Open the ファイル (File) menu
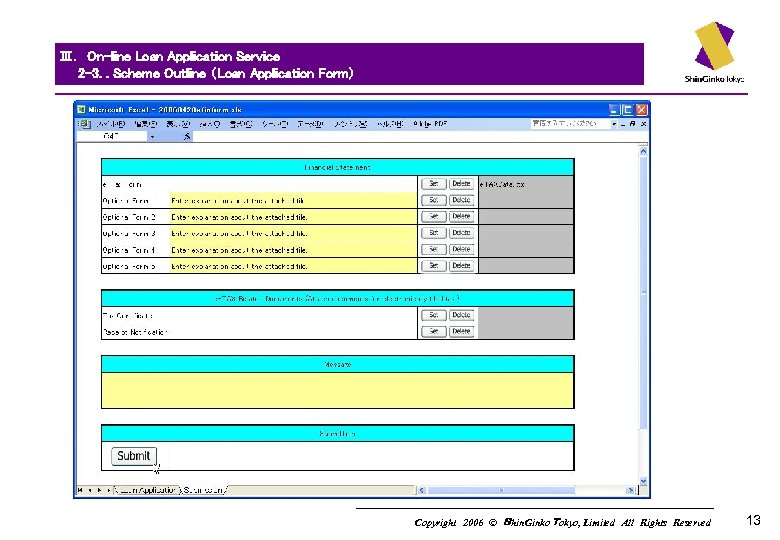Viewport: 780px width, 540px height. click(111, 124)
